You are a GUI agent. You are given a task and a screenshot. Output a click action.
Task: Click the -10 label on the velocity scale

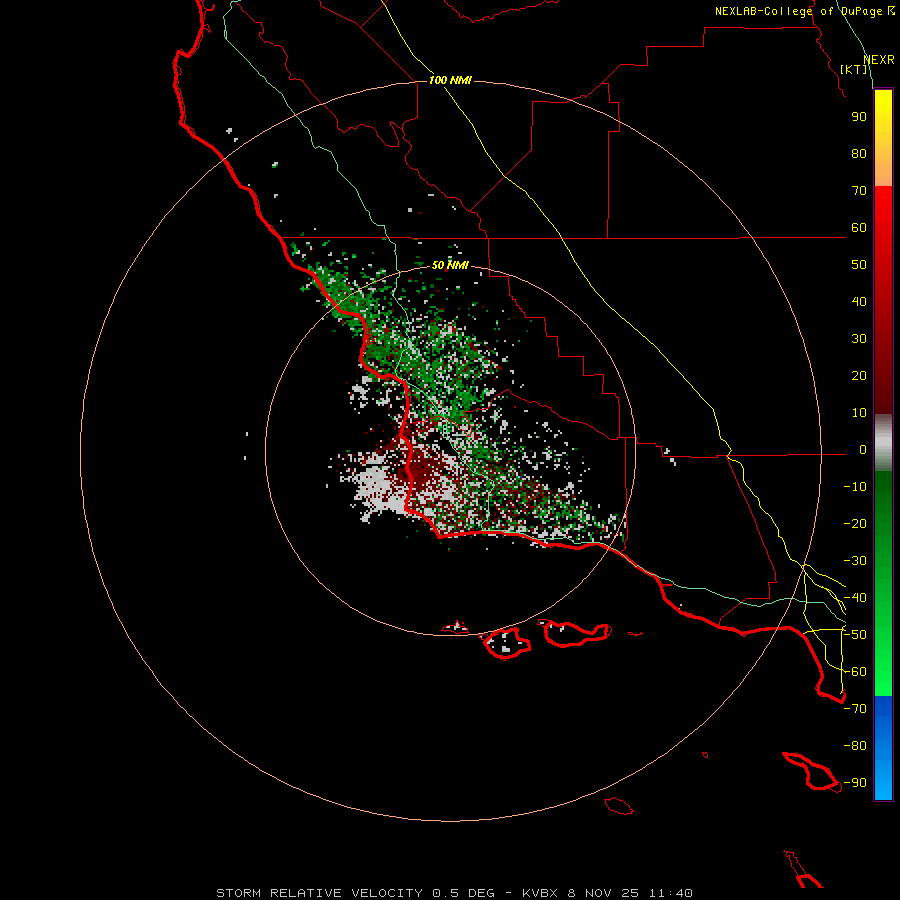855,487
